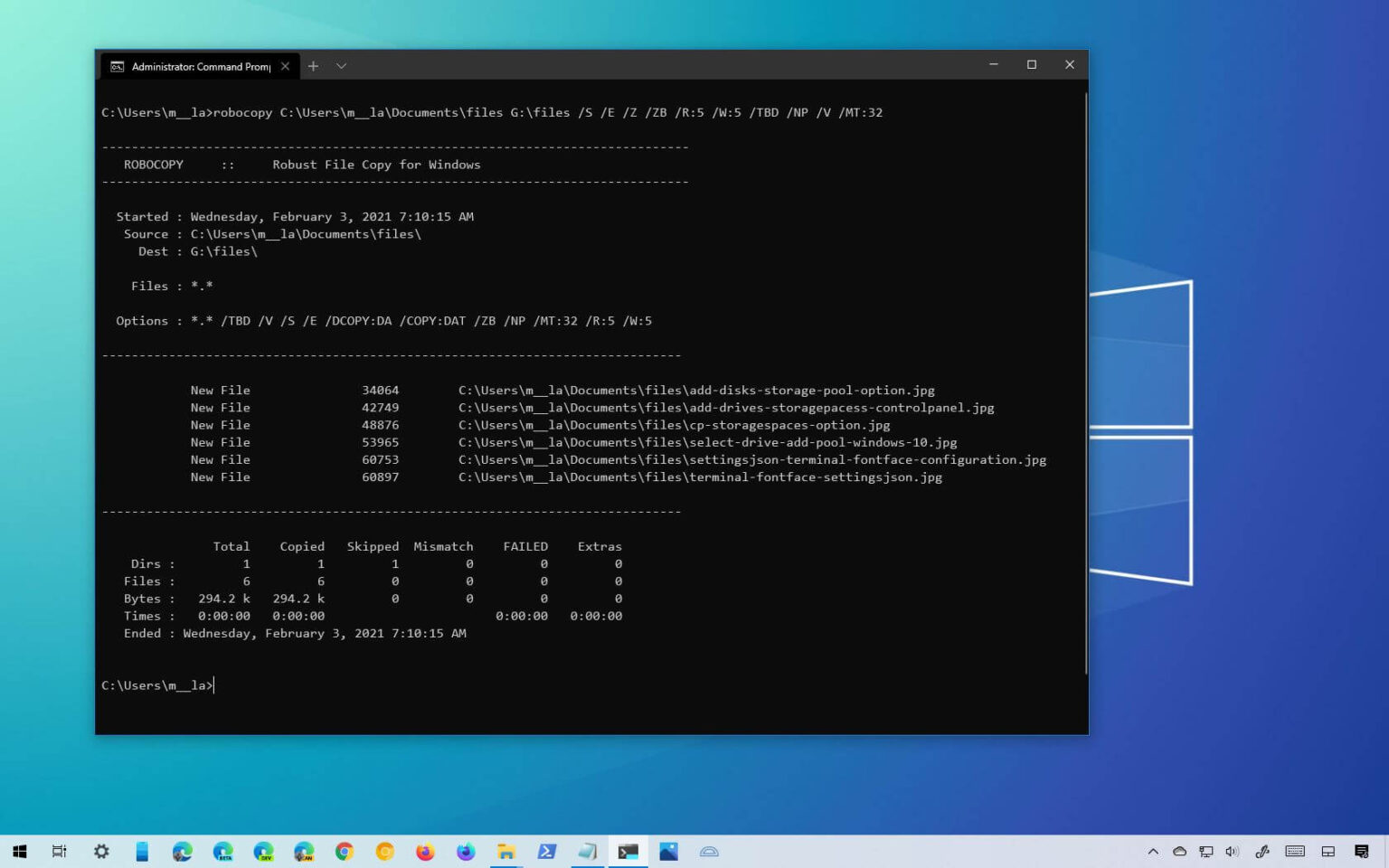Open Microsoft Edge Canary from taskbar
This screenshot has height=868, width=1389.
pos(304,852)
